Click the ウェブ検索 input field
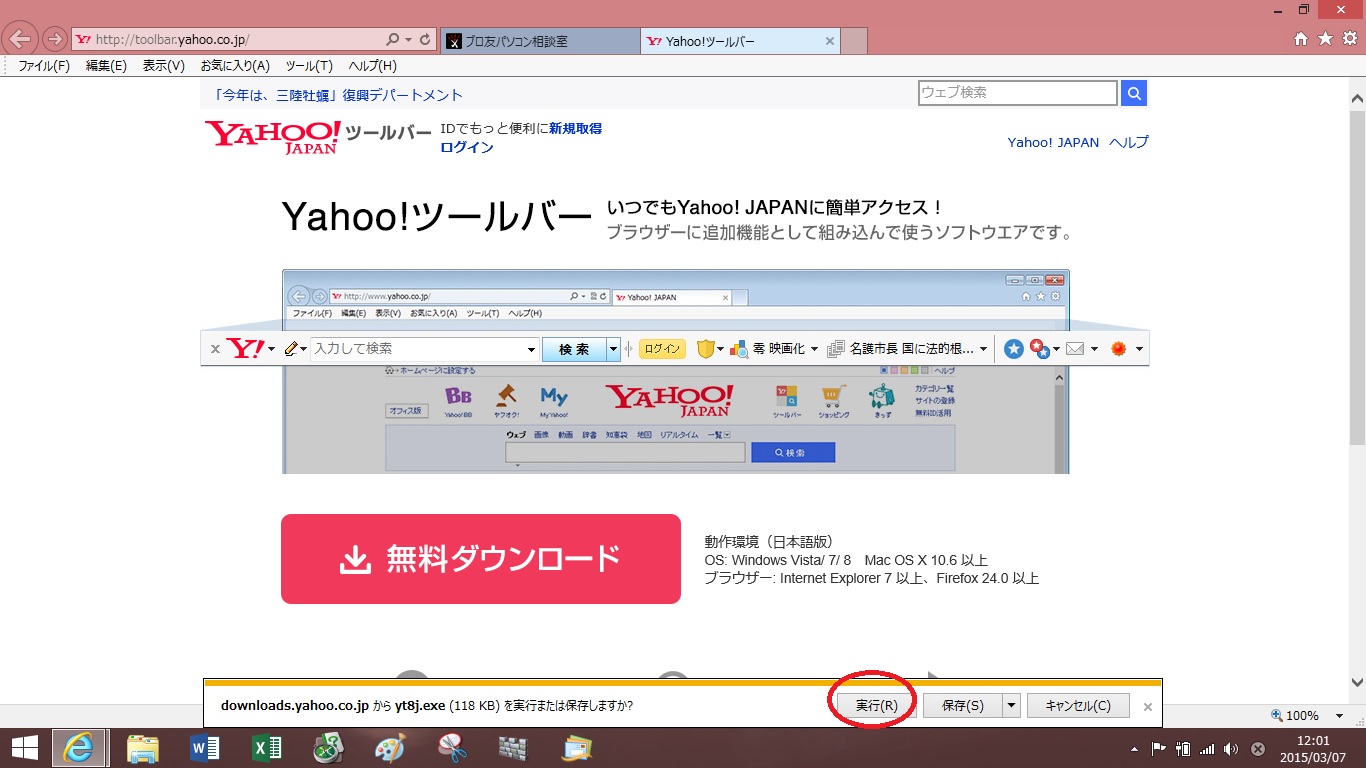Image resolution: width=1366 pixels, height=768 pixels. click(x=1017, y=93)
